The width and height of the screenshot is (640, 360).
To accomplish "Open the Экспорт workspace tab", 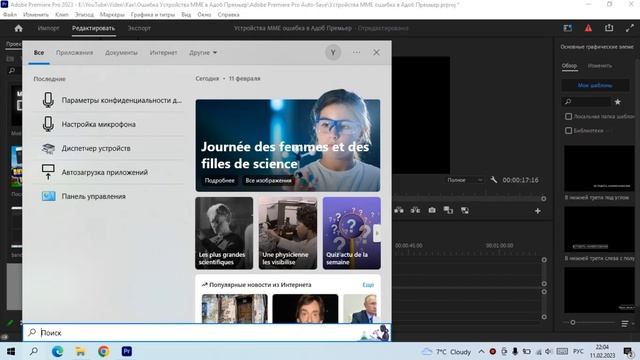I will point(139,28).
